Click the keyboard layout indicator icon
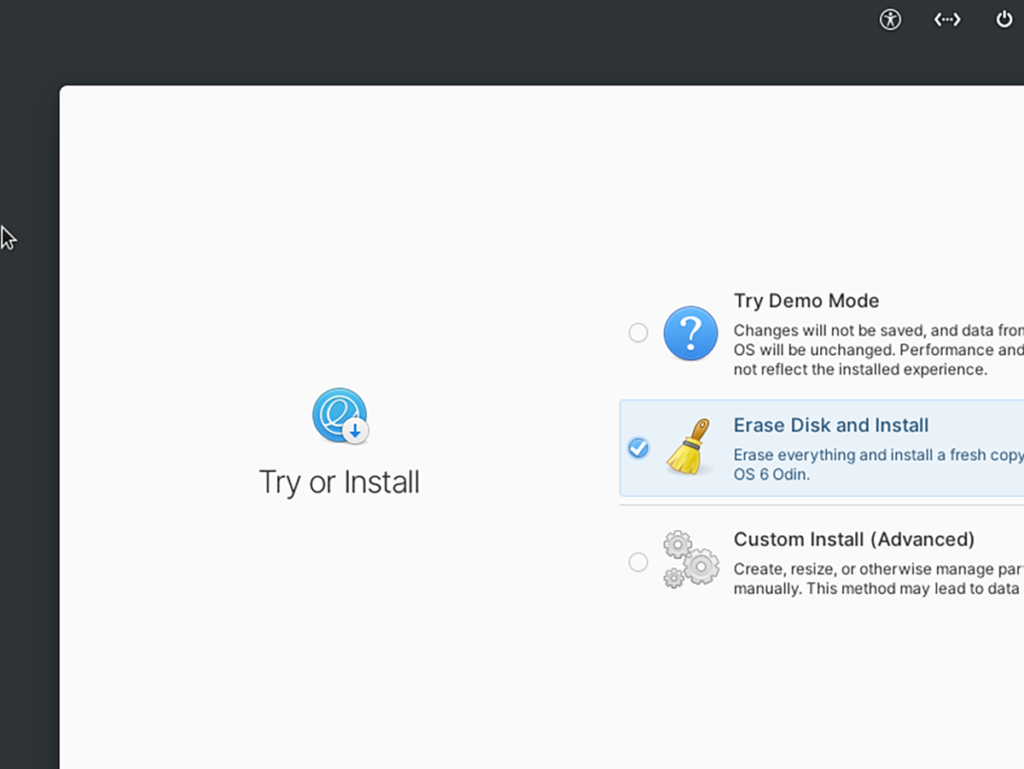The width and height of the screenshot is (1024, 769). pyautogui.click(x=946, y=19)
